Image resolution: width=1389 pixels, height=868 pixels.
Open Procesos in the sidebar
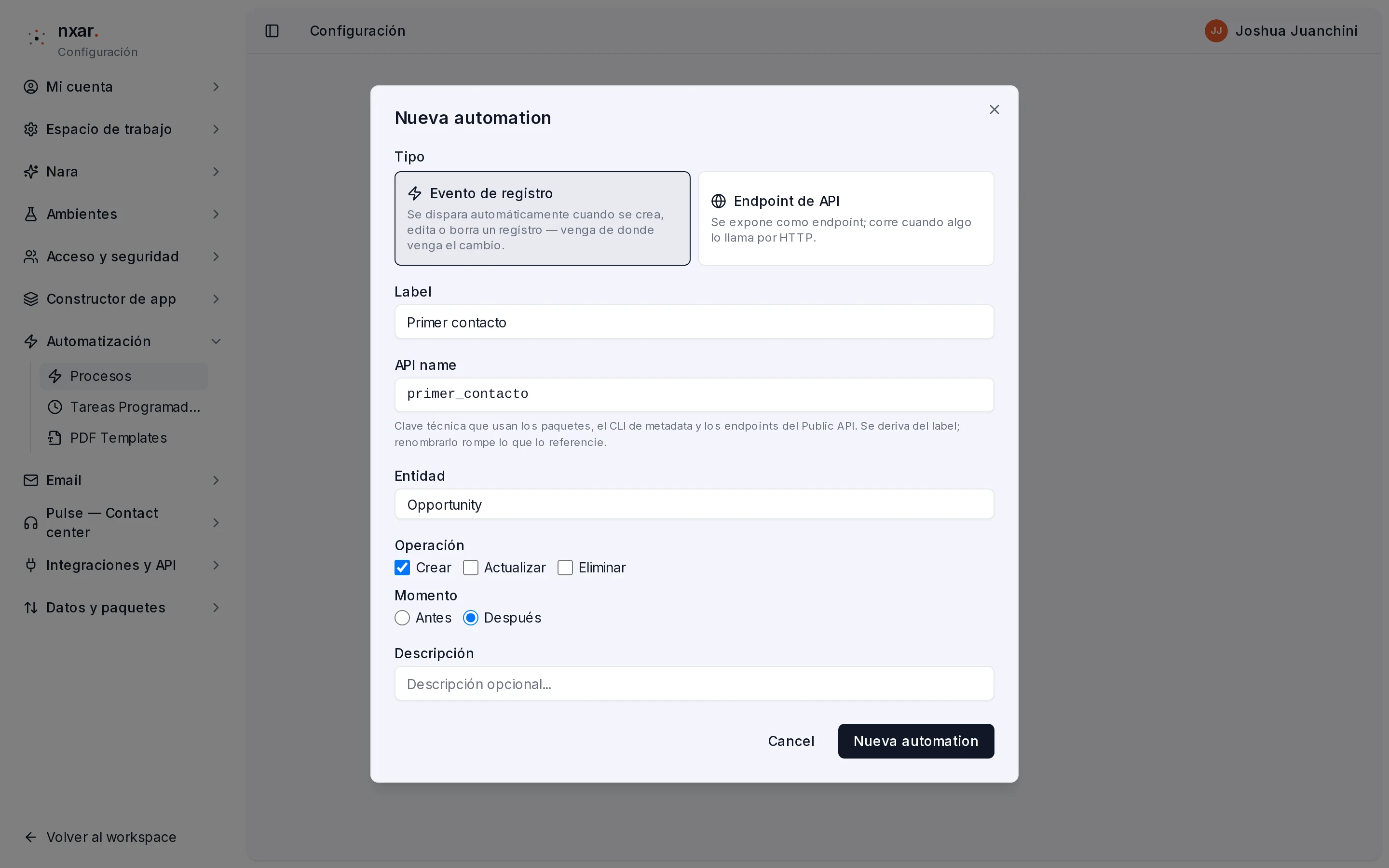coord(124,376)
